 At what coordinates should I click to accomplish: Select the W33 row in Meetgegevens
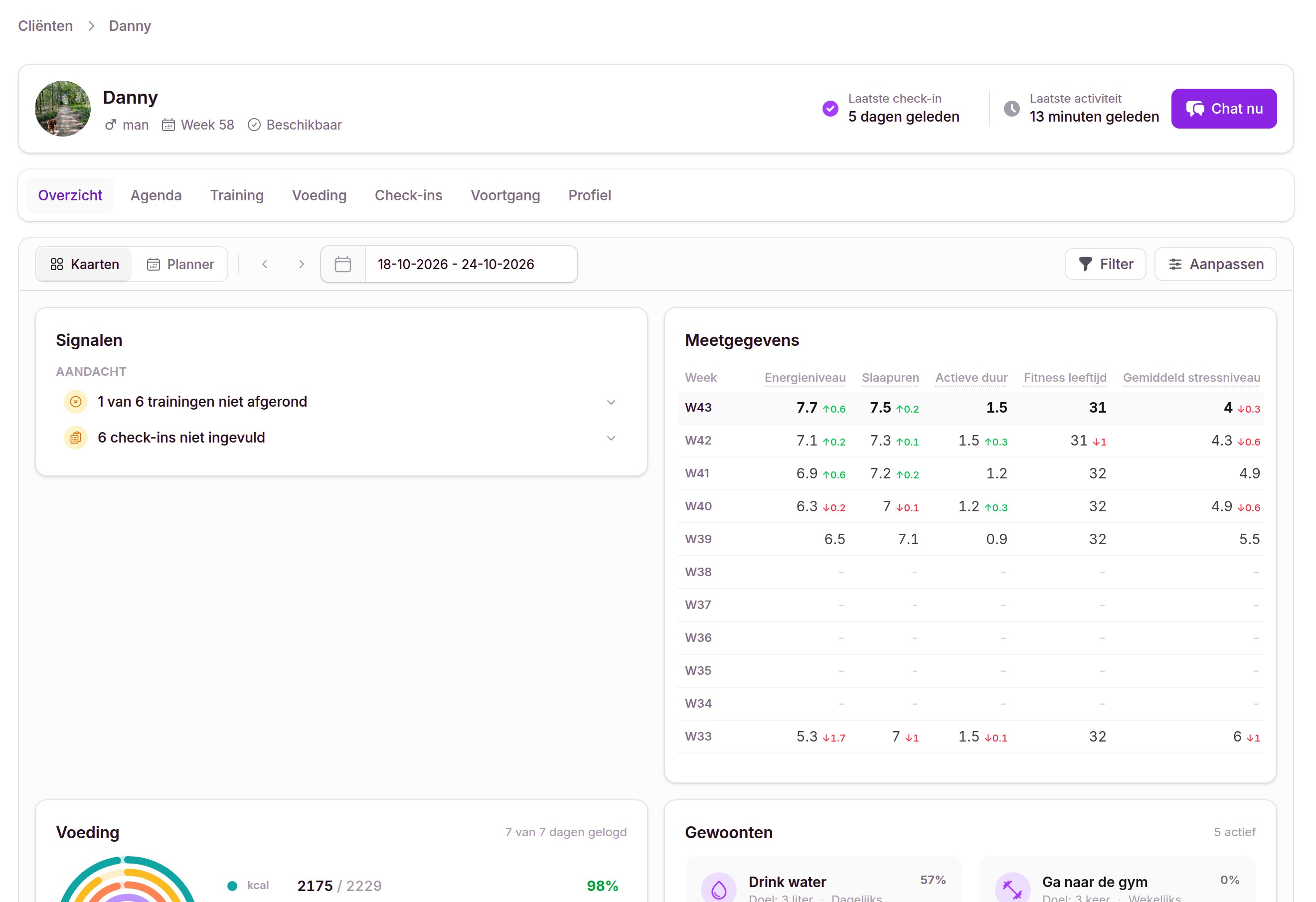click(970, 737)
